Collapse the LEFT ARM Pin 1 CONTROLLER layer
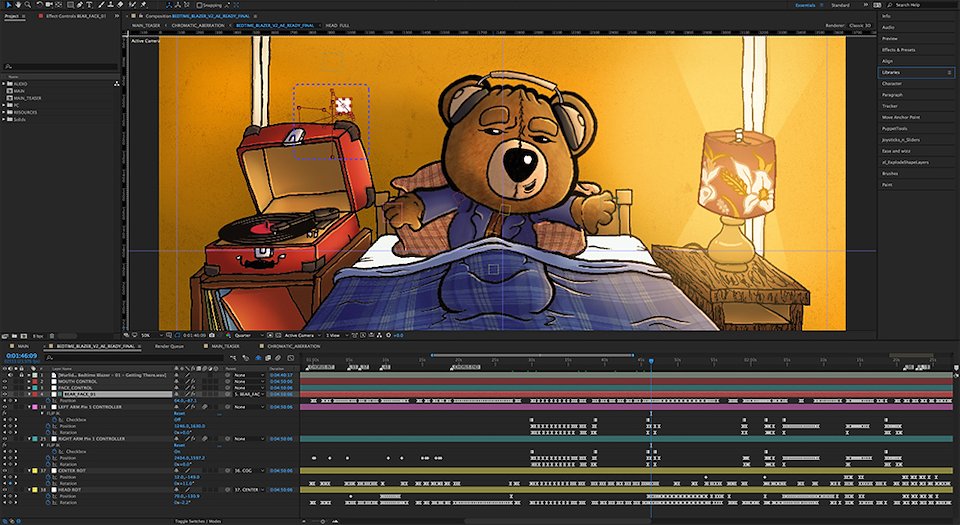 [x=27, y=407]
